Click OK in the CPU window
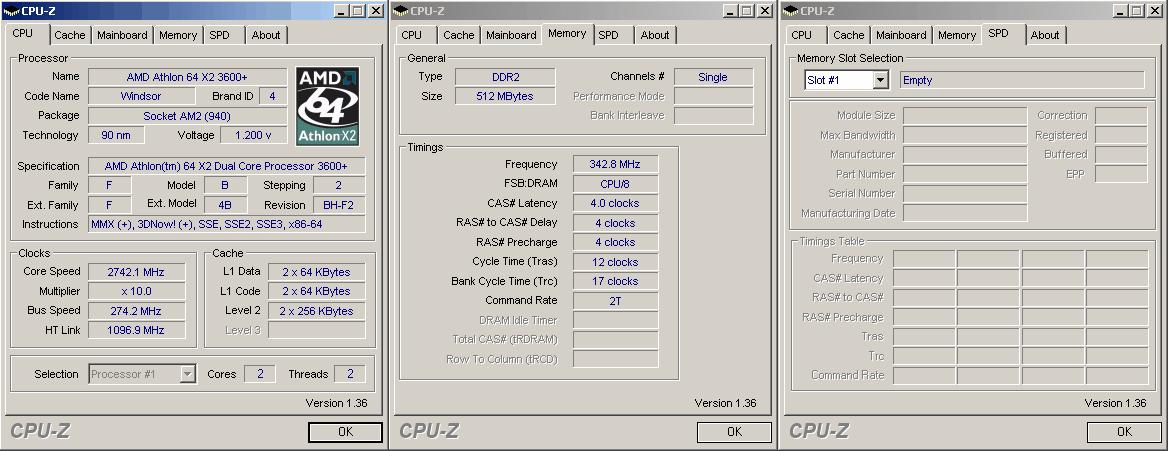 tap(345, 432)
